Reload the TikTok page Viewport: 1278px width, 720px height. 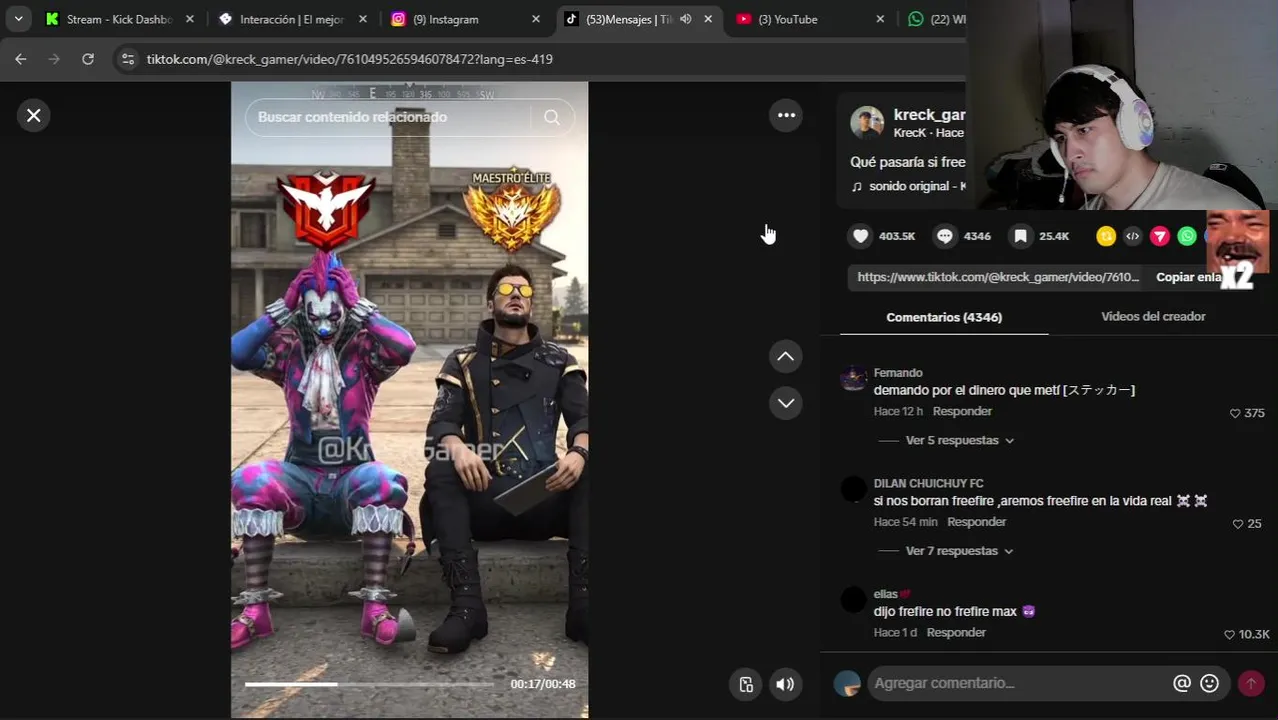tap(88, 59)
